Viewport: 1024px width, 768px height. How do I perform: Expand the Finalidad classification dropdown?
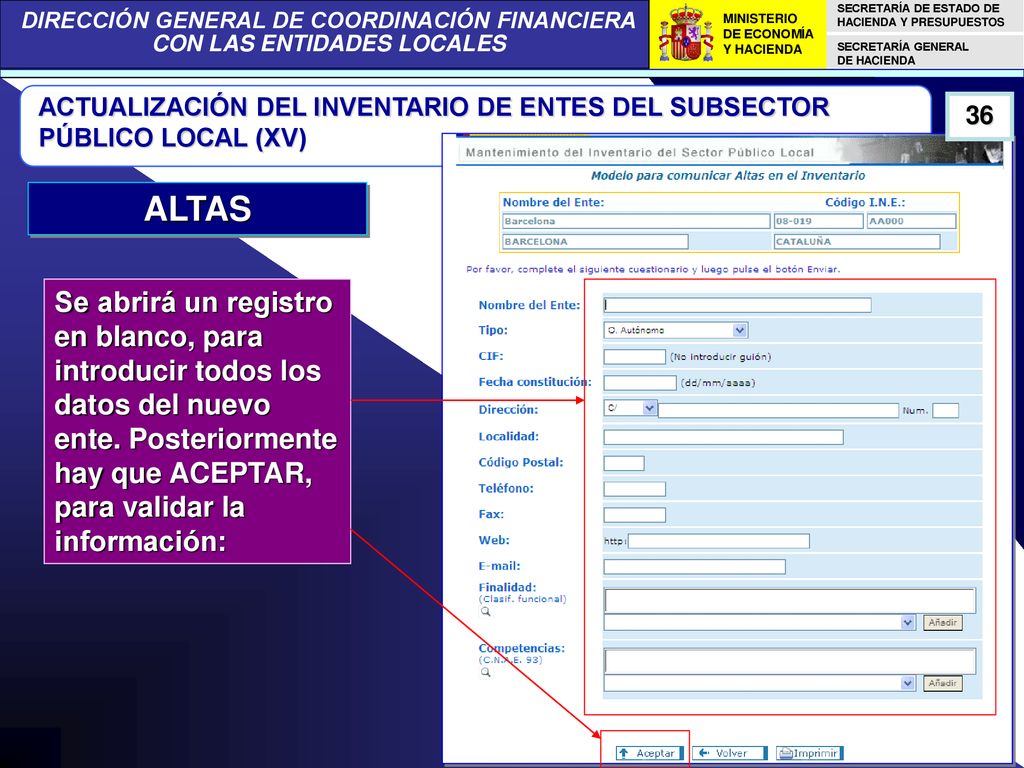coord(760,622)
